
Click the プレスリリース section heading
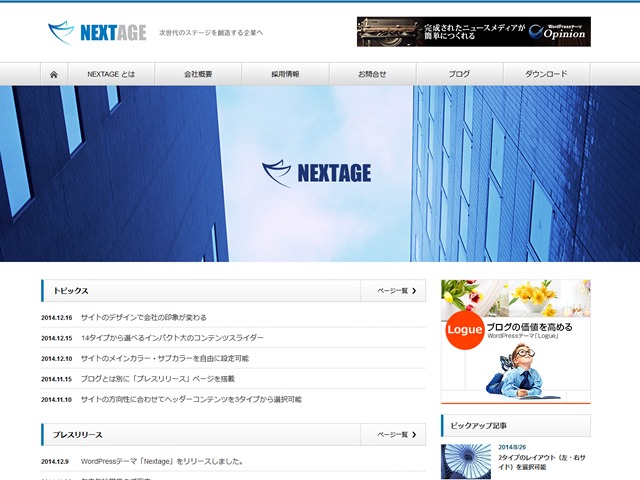point(78,435)
